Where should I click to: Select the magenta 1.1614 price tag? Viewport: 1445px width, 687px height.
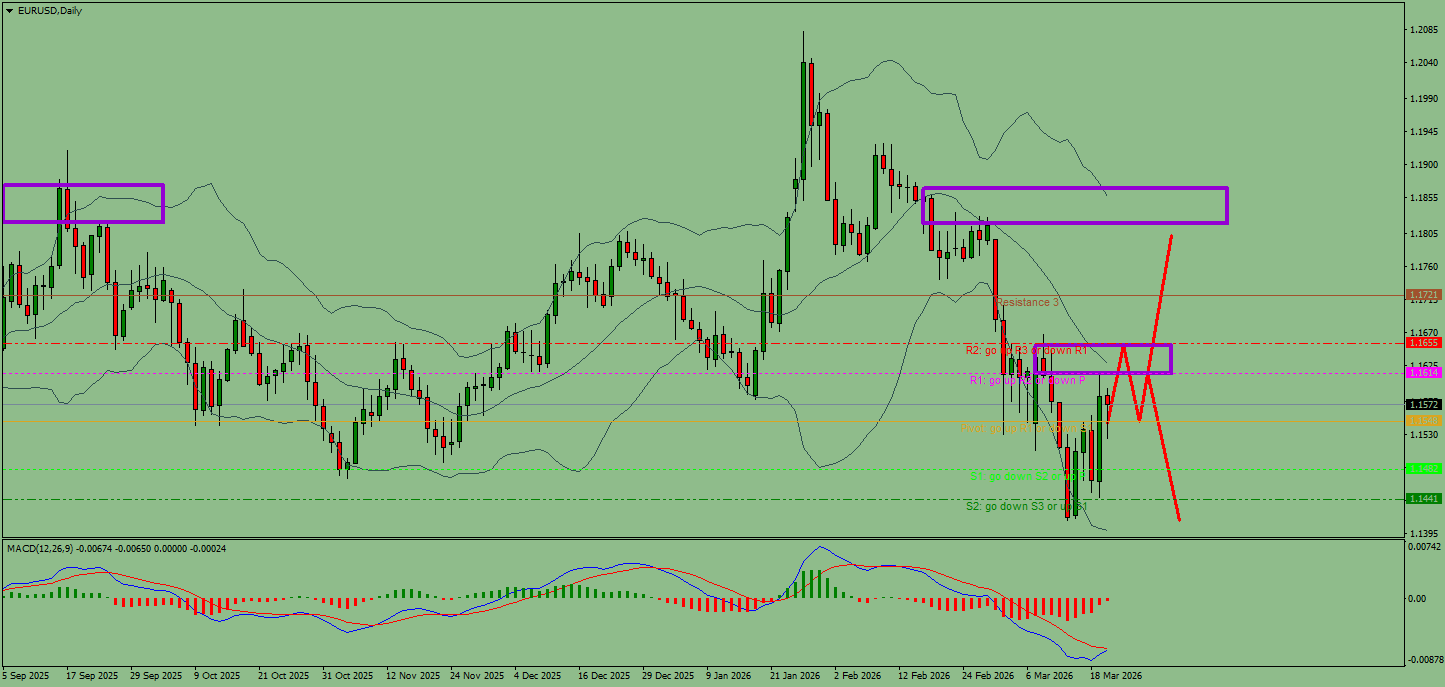point(1423,372)
